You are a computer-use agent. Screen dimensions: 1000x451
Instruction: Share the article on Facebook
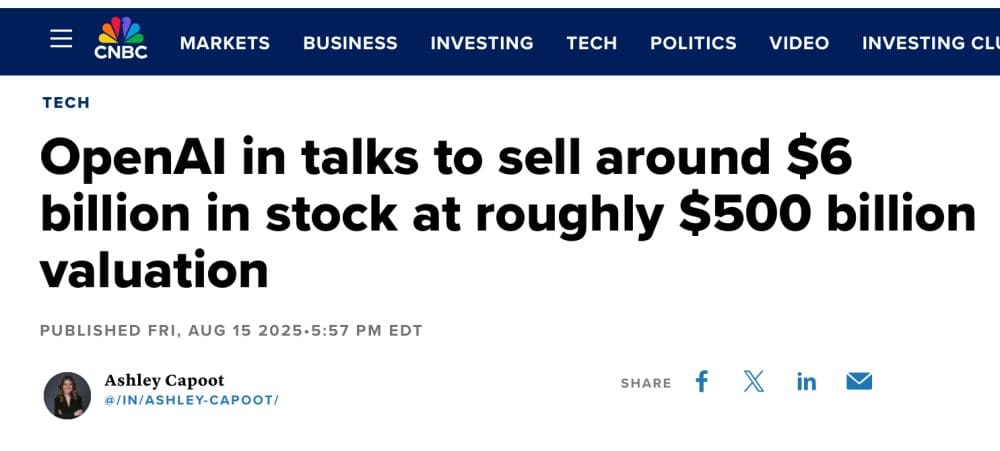(x=702, y=381)
